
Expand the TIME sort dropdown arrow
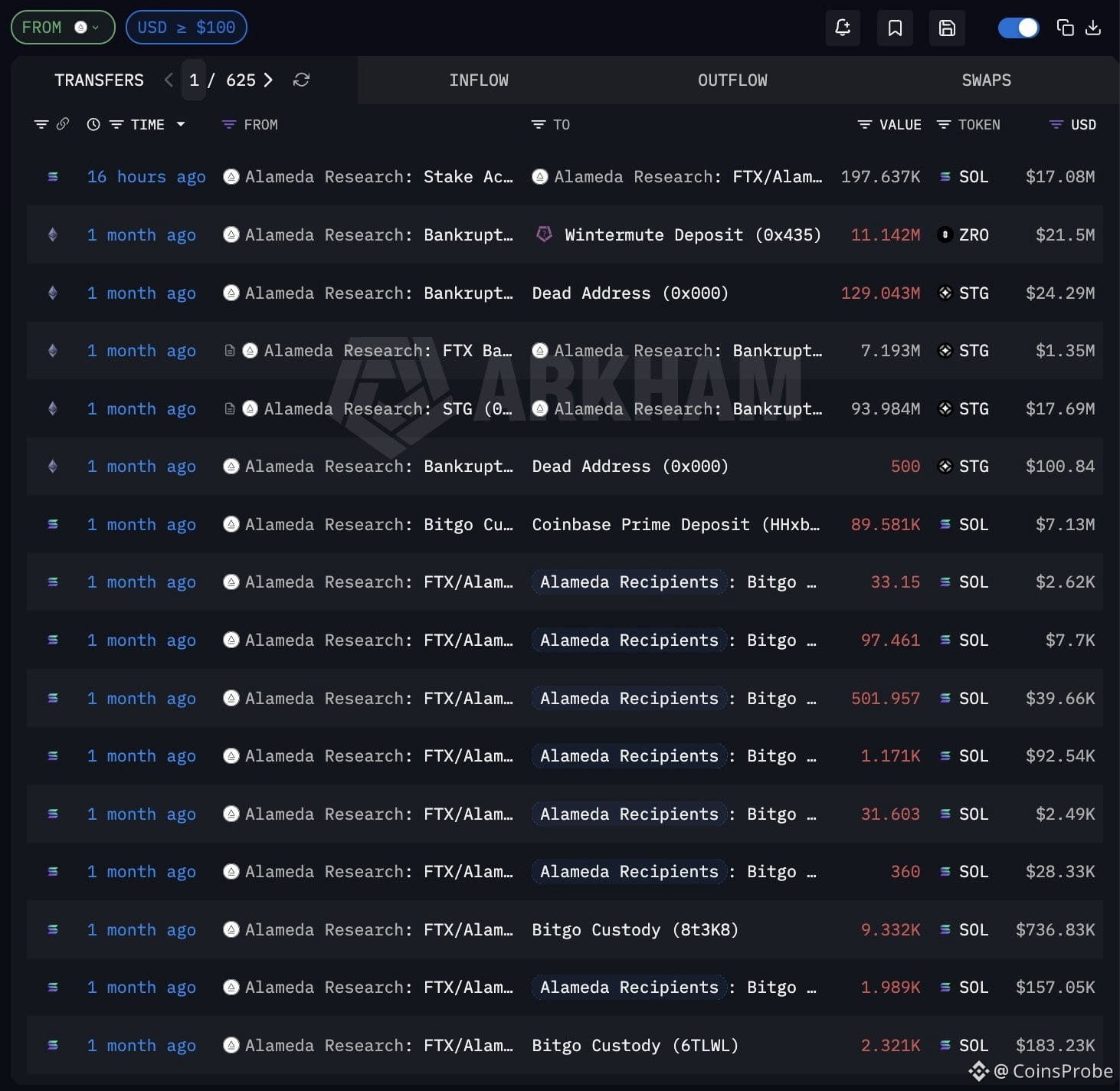[x=181, y=124]
